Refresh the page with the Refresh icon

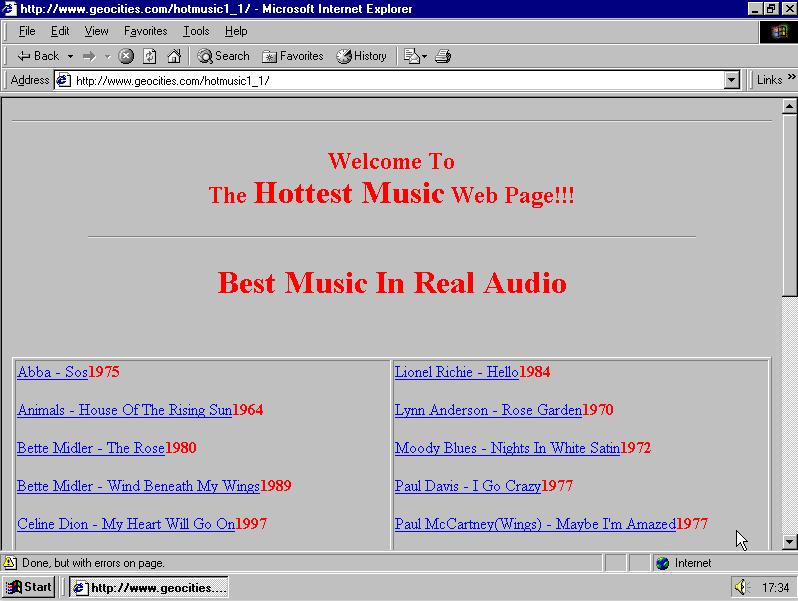(150, 56)
